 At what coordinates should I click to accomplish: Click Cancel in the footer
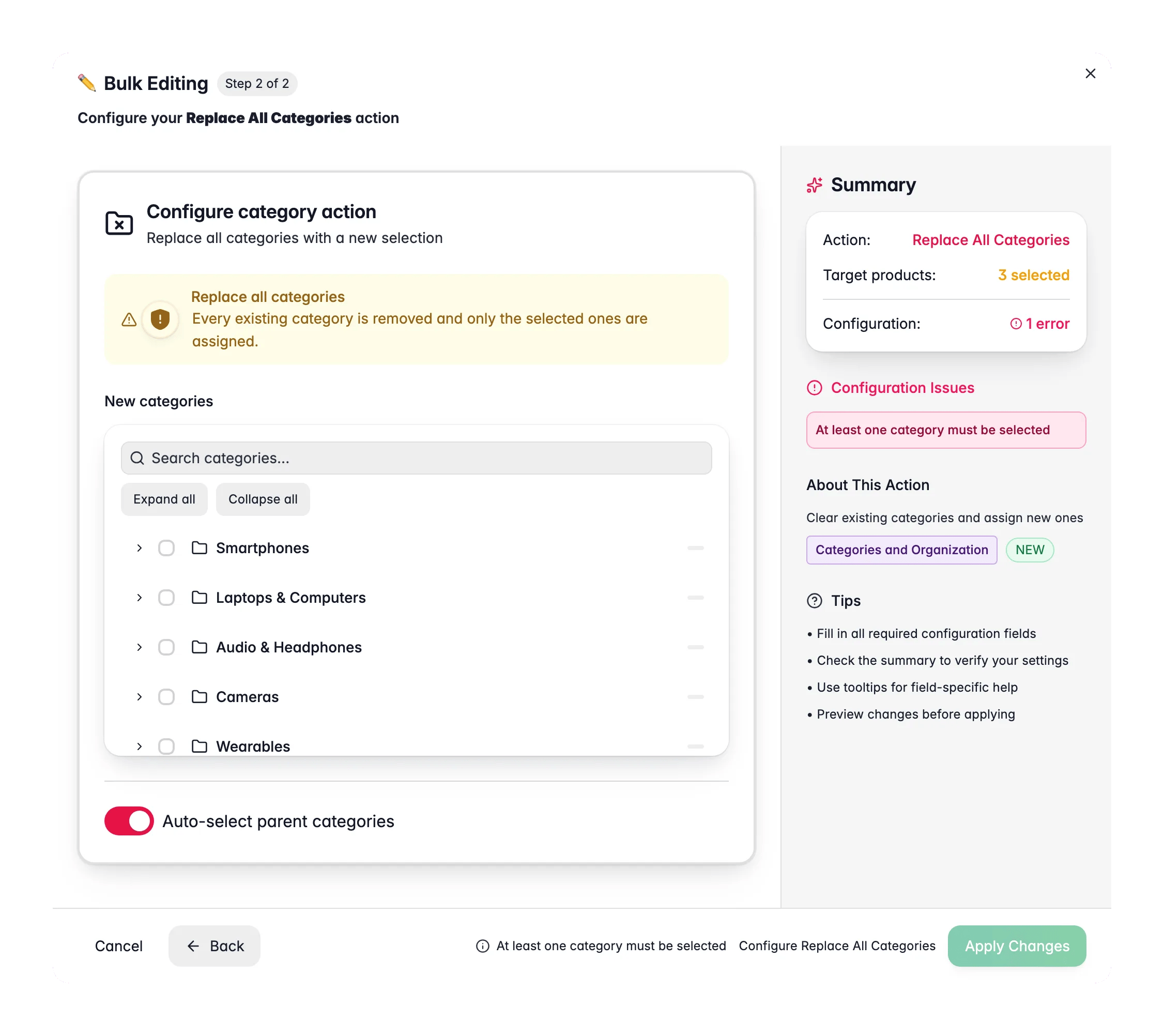pyautogui.click(x=118, y=946)
